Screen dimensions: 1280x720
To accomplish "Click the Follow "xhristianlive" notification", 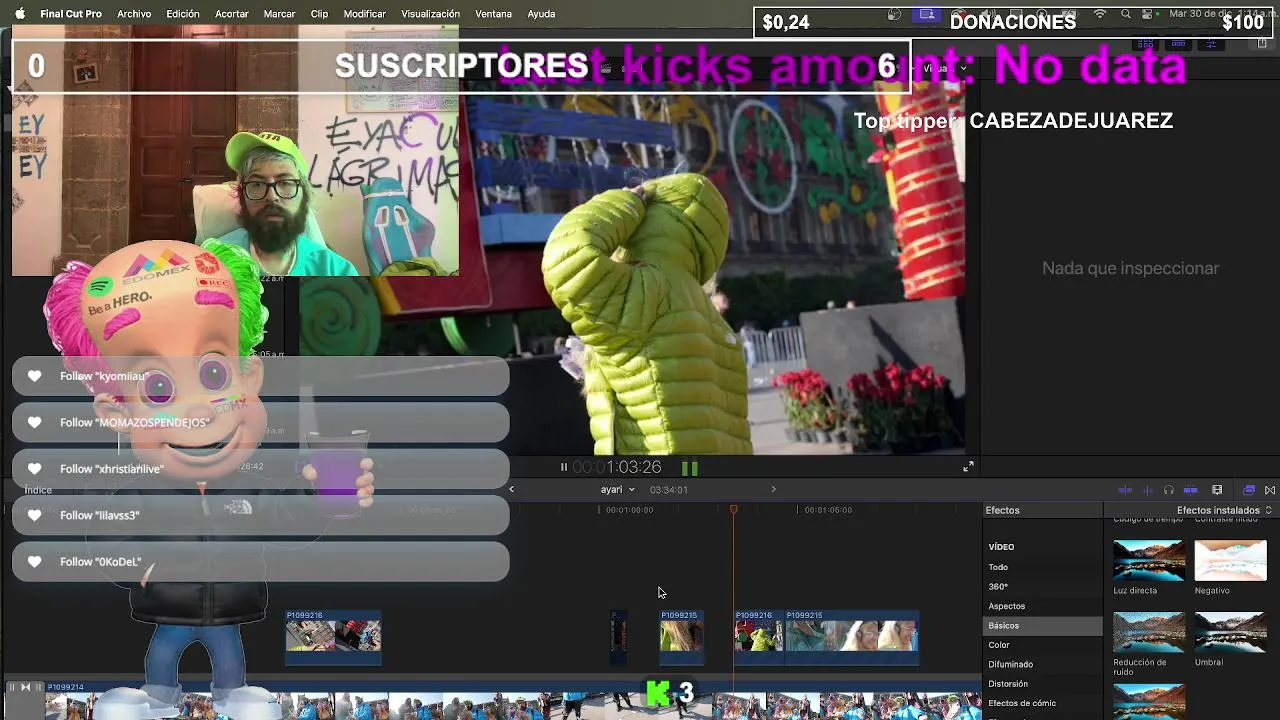I will pyautogui.click(x=260, y=469).
